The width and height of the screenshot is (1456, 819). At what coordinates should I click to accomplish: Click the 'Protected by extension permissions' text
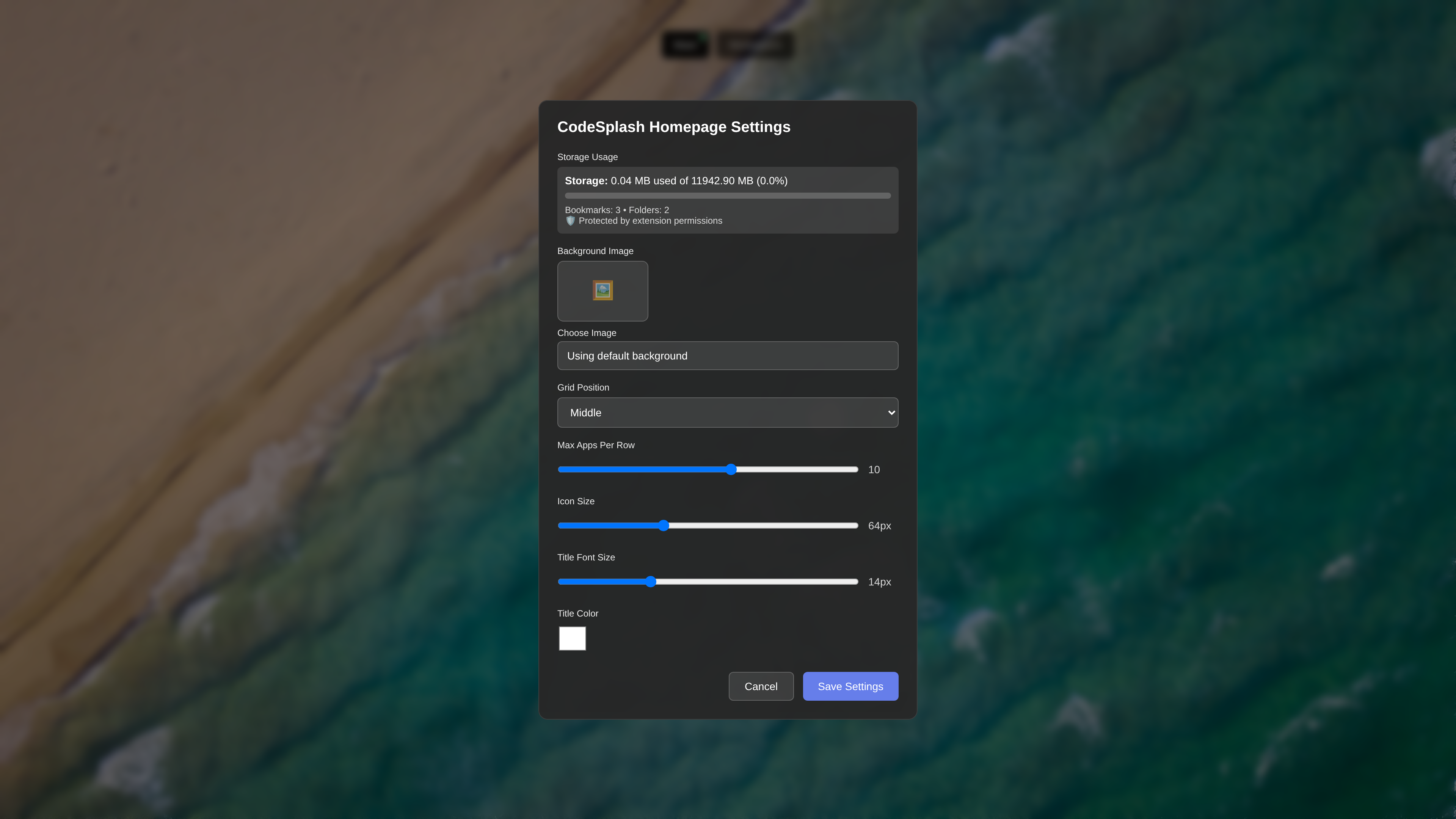point(650,221)
